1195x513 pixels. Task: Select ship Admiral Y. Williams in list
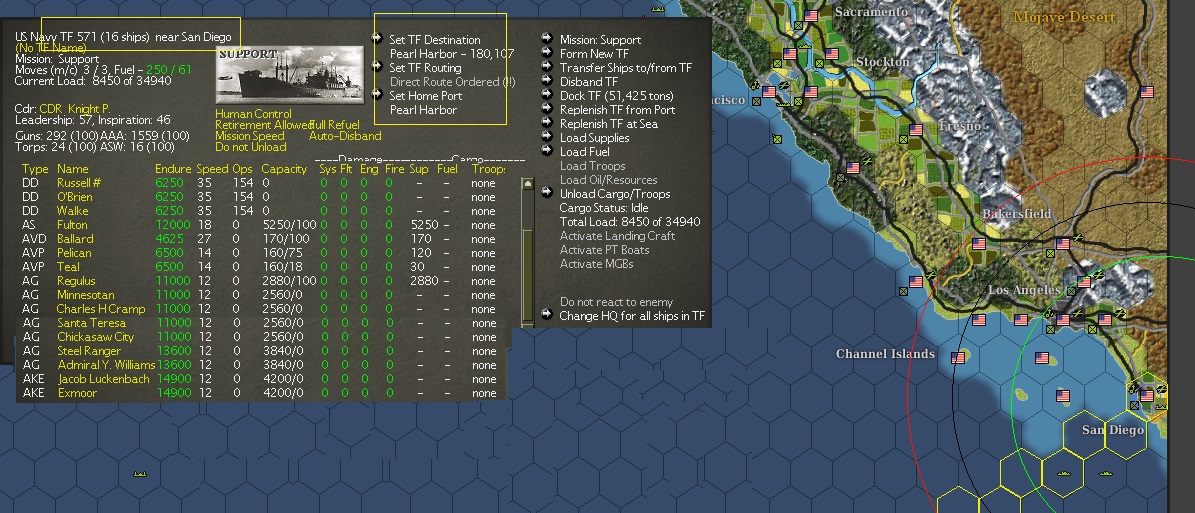click(106, 364)
